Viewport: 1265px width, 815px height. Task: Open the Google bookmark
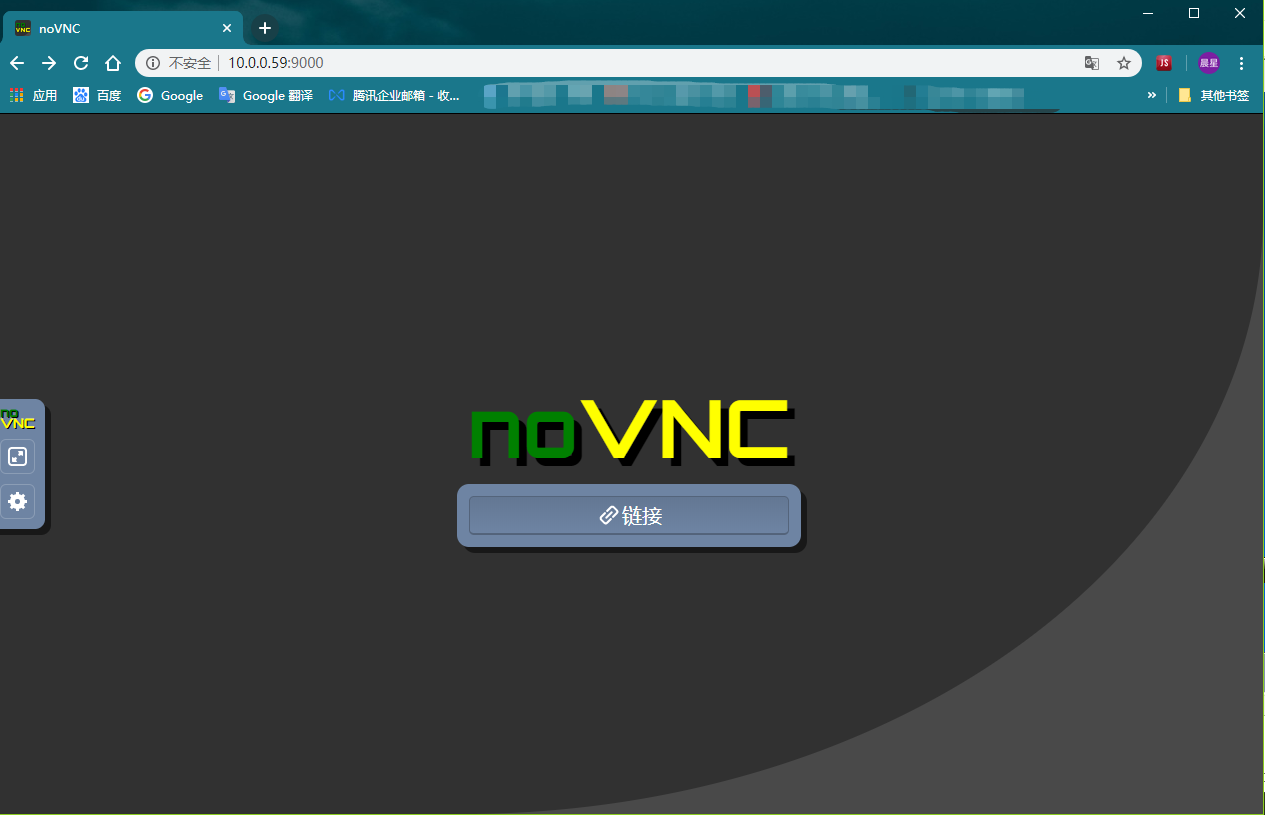pos(170,95)
